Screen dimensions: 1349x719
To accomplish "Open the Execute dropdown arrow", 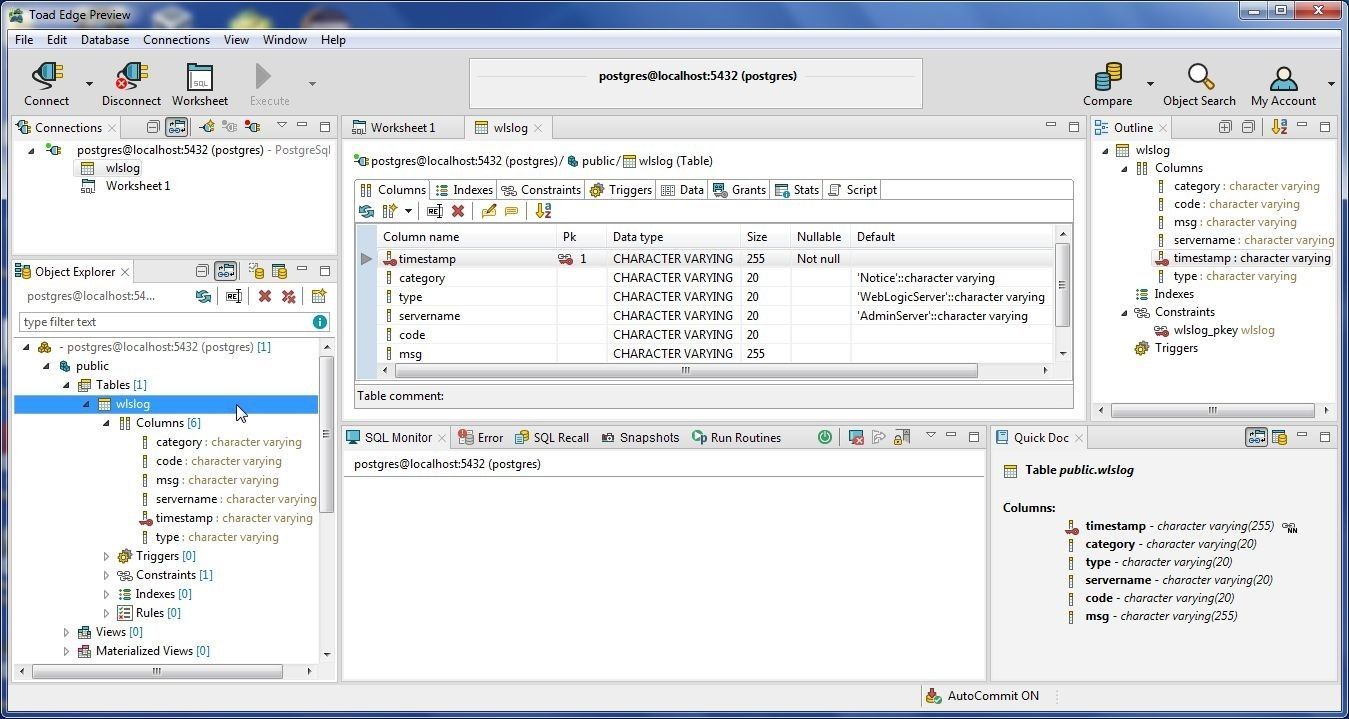I will (x=311, y=84).
